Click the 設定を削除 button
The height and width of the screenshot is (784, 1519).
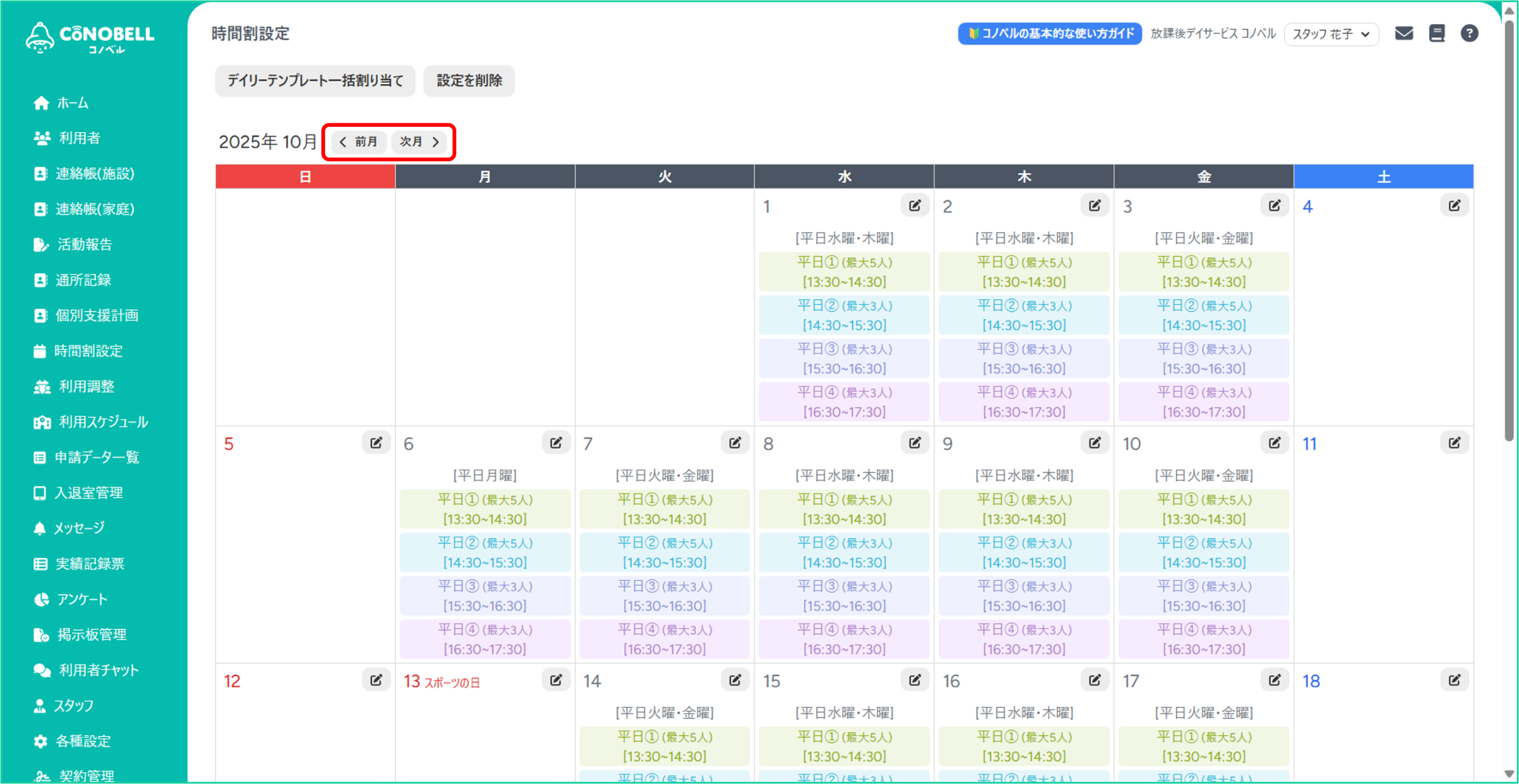point(469,81)
